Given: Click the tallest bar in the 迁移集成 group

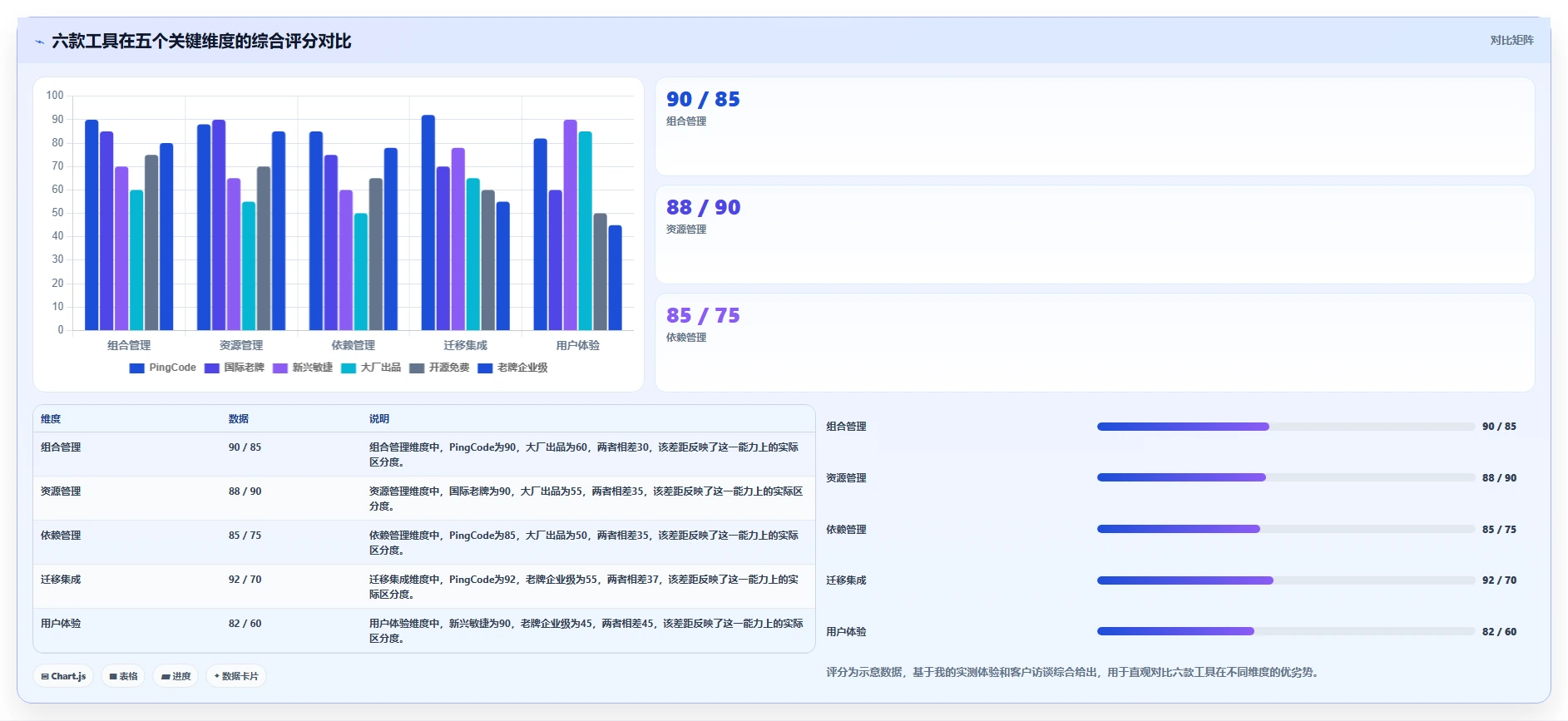Looking at the screenshot, I should 428,223.
